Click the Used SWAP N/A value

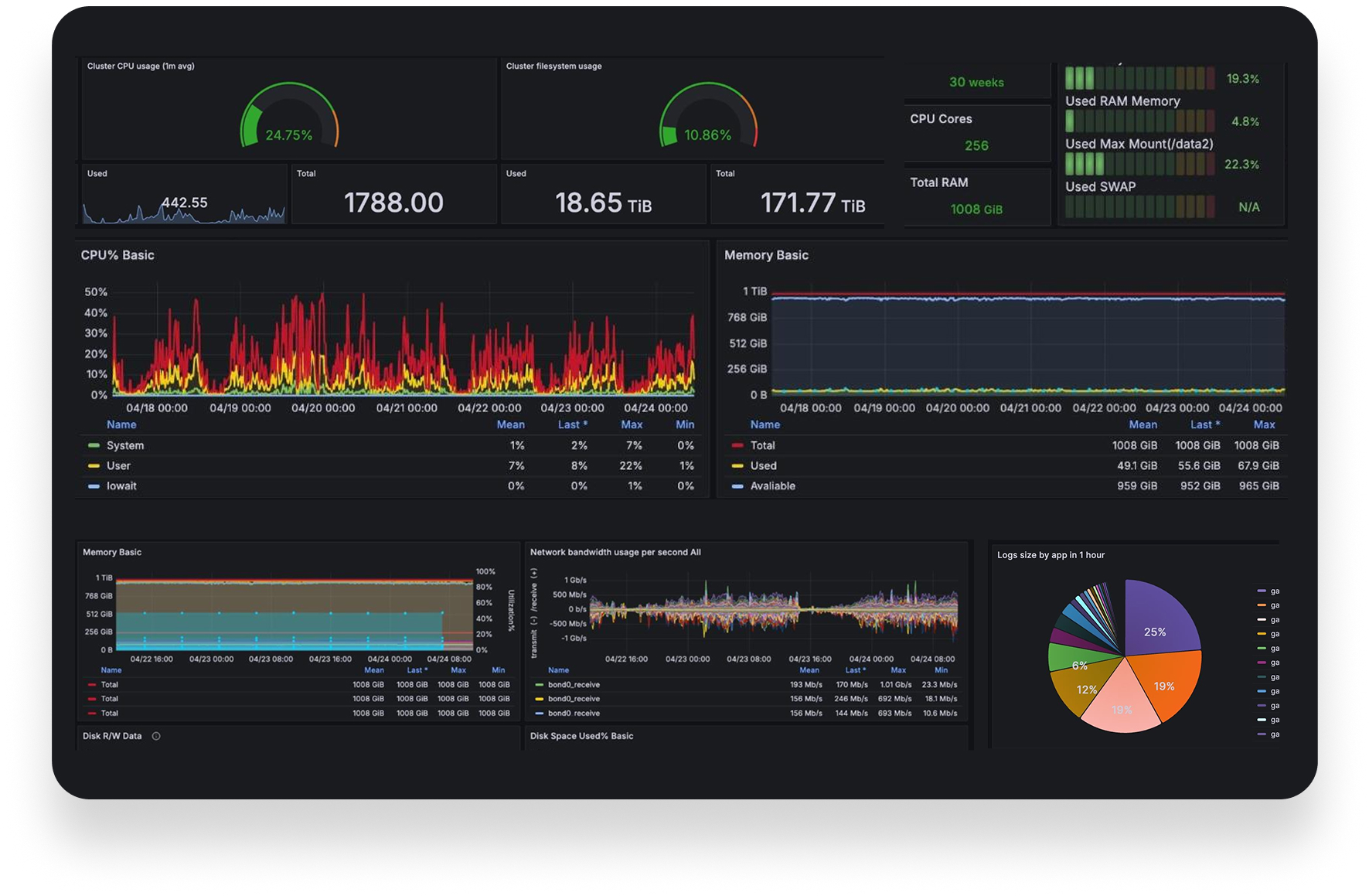(1249, 206)
